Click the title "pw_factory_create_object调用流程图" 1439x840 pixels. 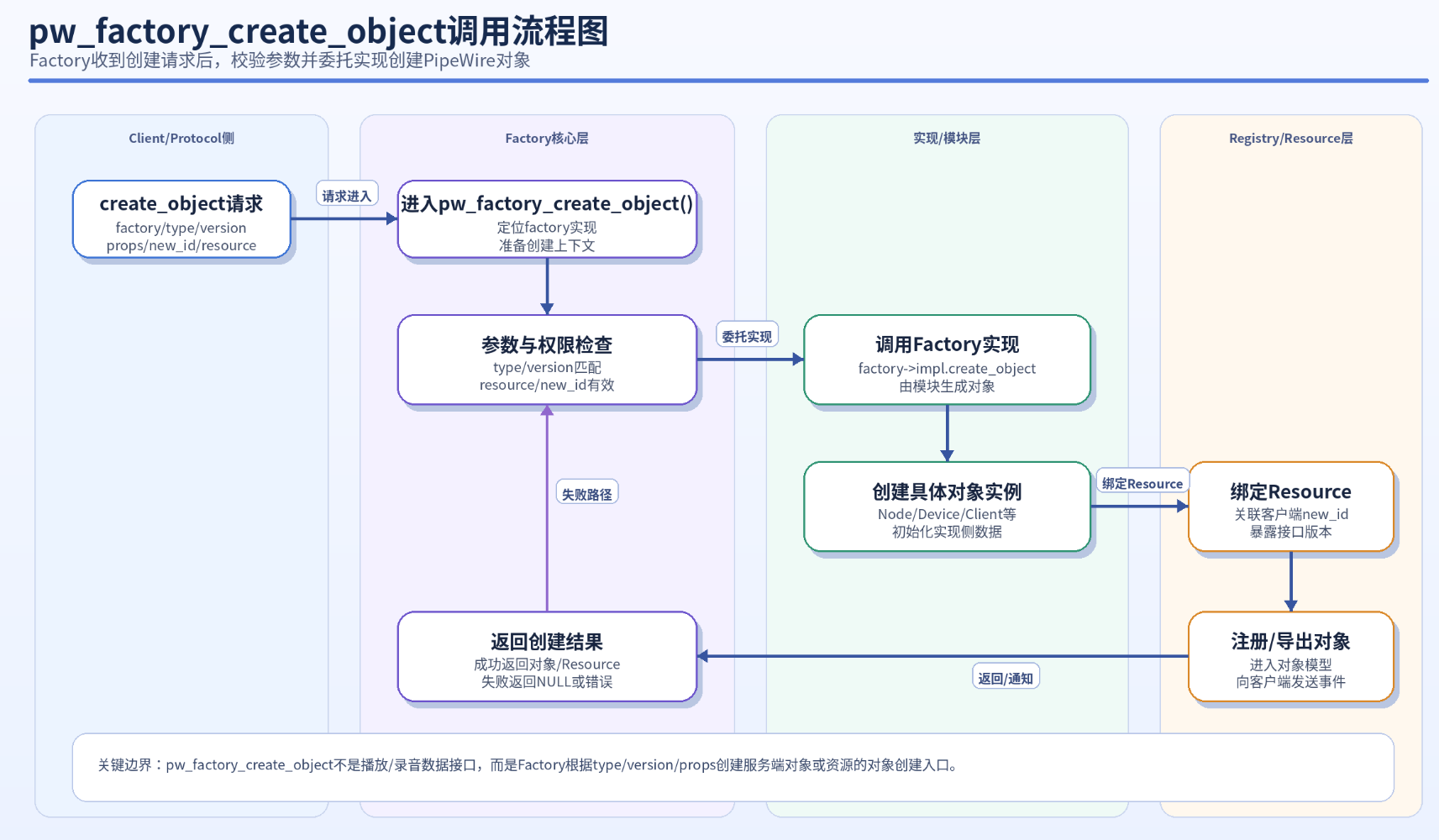318,32
